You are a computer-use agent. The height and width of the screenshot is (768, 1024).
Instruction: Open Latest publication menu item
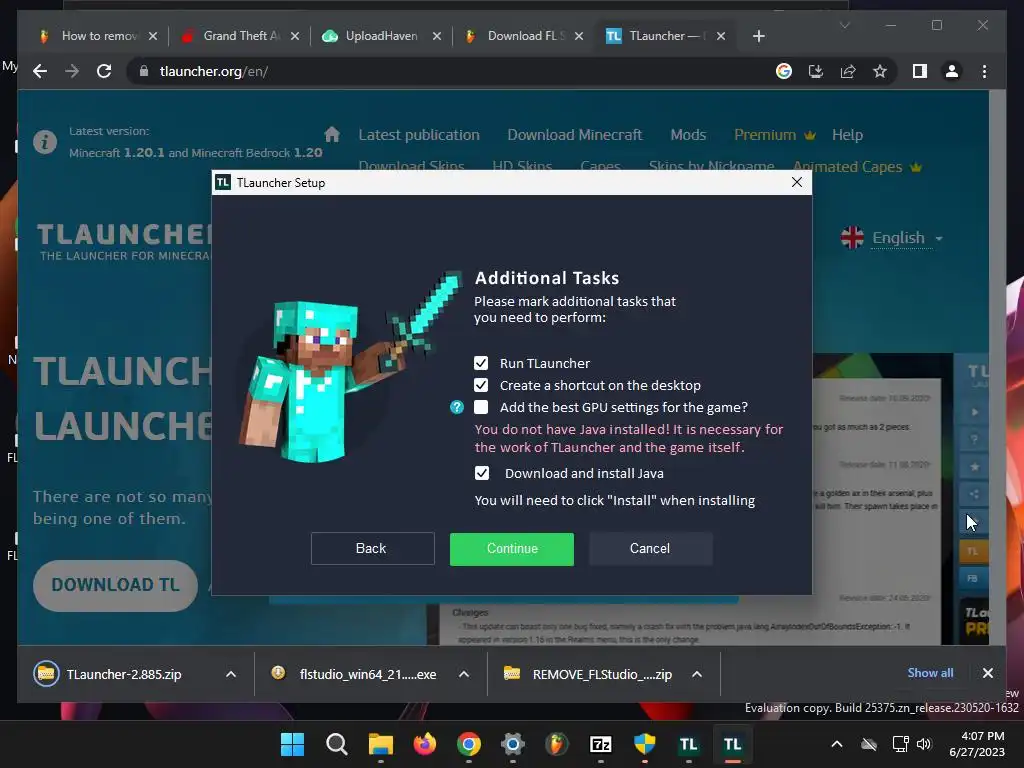pyautogui.click(x=419, y=135)
